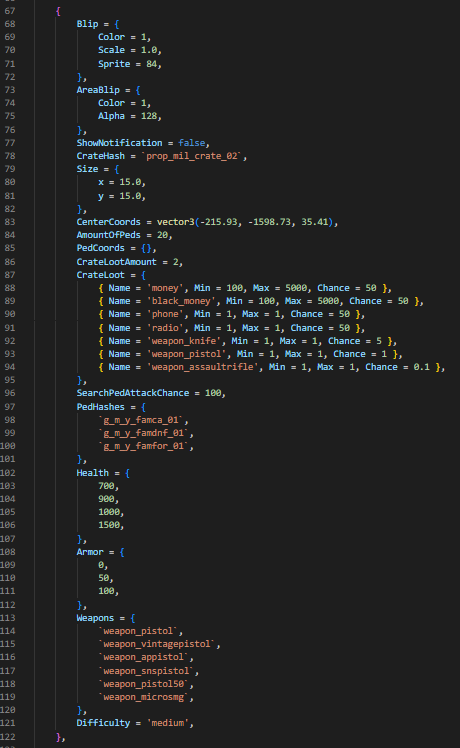
Task: Click the 'black_money' string
Action: click(181, 301)
